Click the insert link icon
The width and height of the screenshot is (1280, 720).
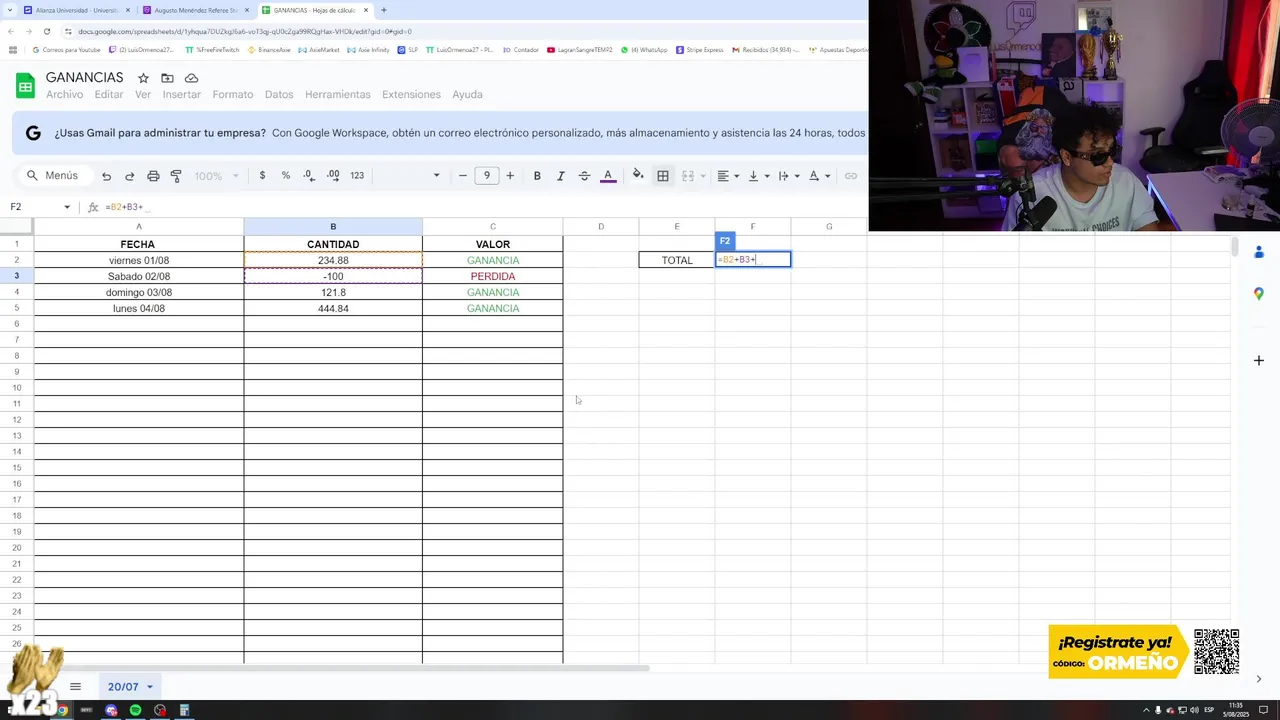pos(851,176)
